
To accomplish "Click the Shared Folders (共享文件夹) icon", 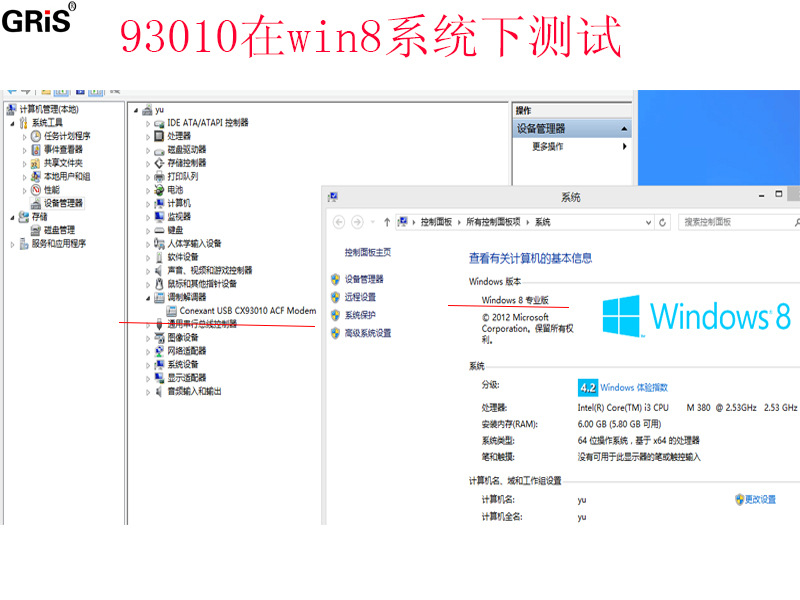I will (x=36, y=163).
